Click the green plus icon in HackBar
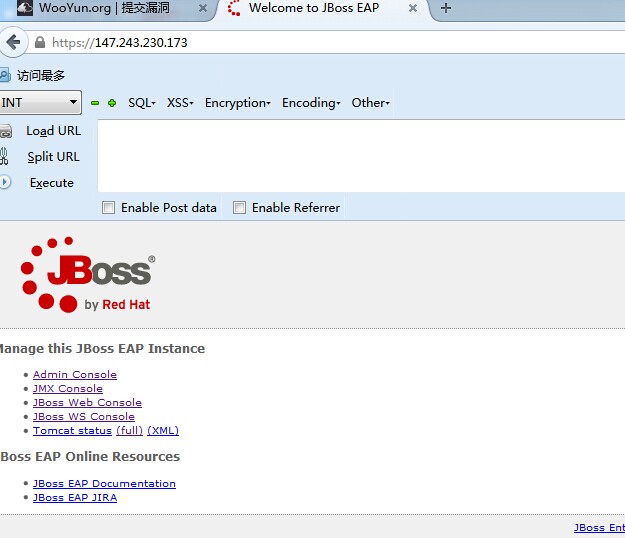This screenshot has height=538, width=625. coord(112,103)
